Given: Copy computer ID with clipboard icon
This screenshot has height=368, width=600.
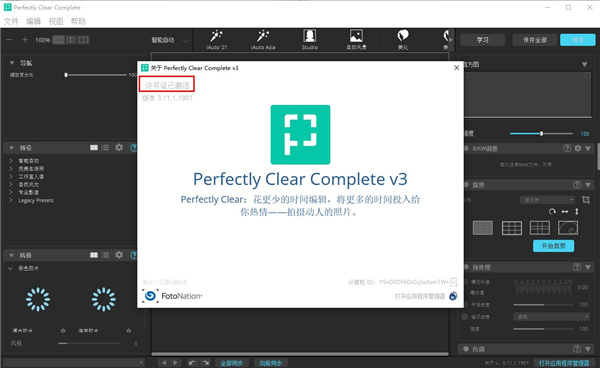Looking at the screenshot, I should pyautogui.click(x=454, y=282).
